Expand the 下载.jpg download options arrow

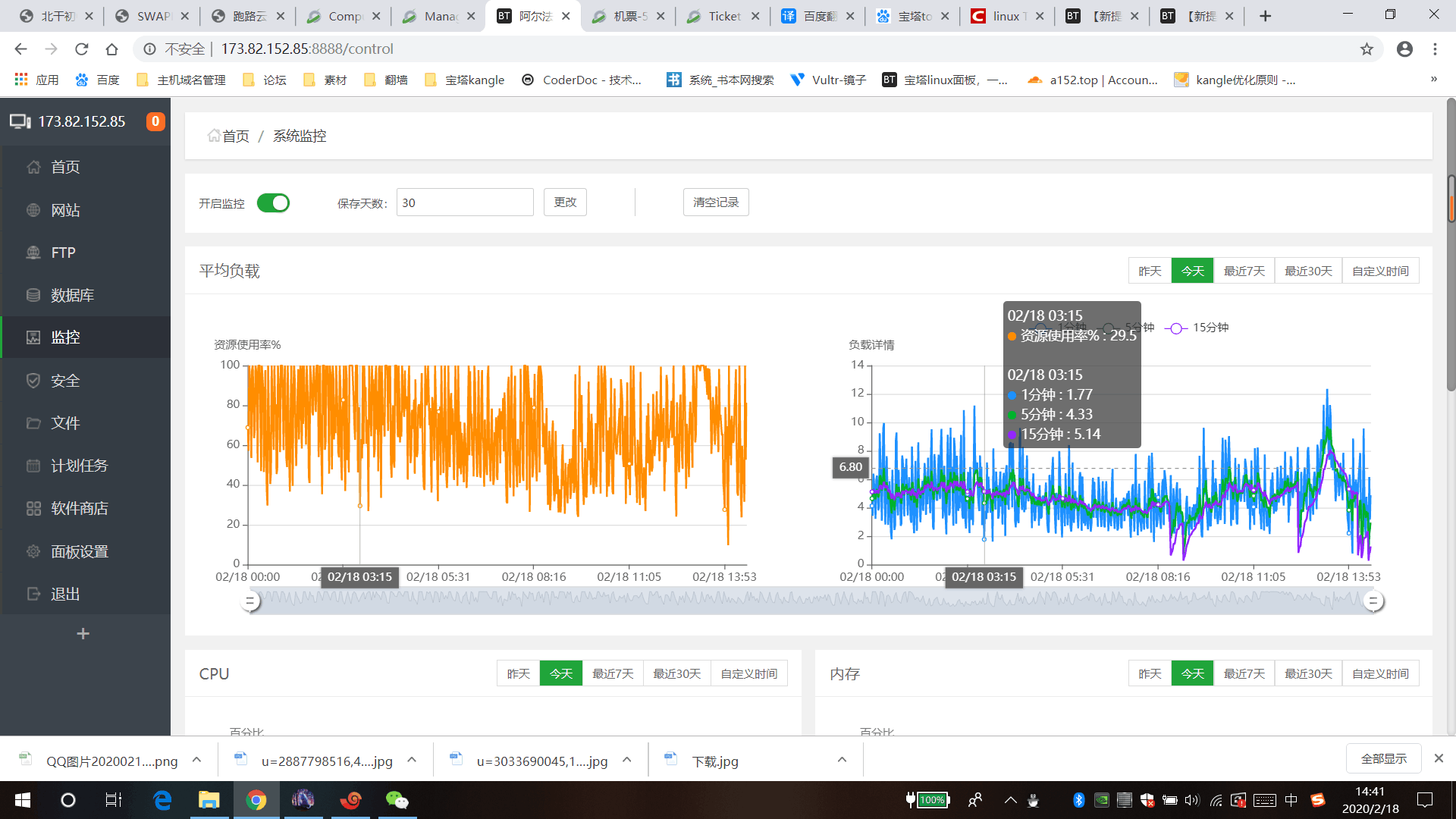coord(842,760)
